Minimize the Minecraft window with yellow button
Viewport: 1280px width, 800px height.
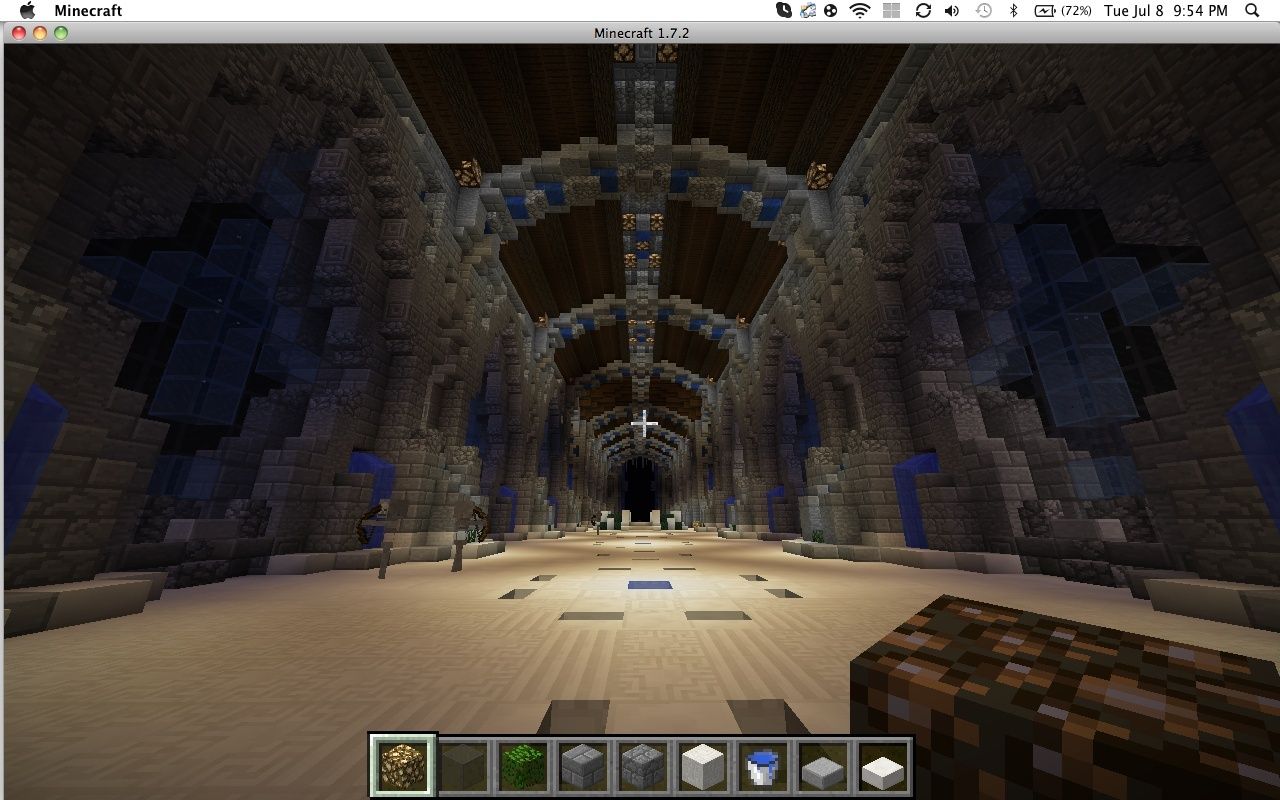point(40,33)
